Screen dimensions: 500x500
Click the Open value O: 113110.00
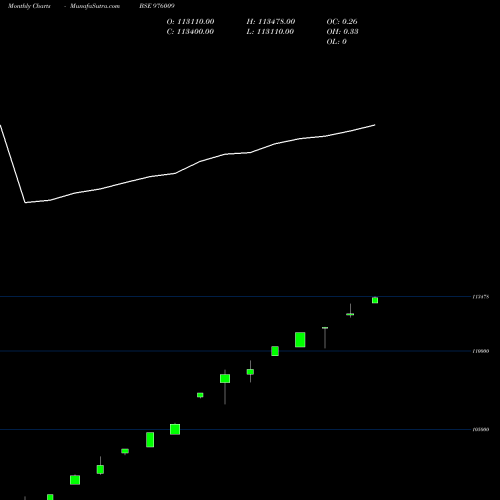coord(190,22)
